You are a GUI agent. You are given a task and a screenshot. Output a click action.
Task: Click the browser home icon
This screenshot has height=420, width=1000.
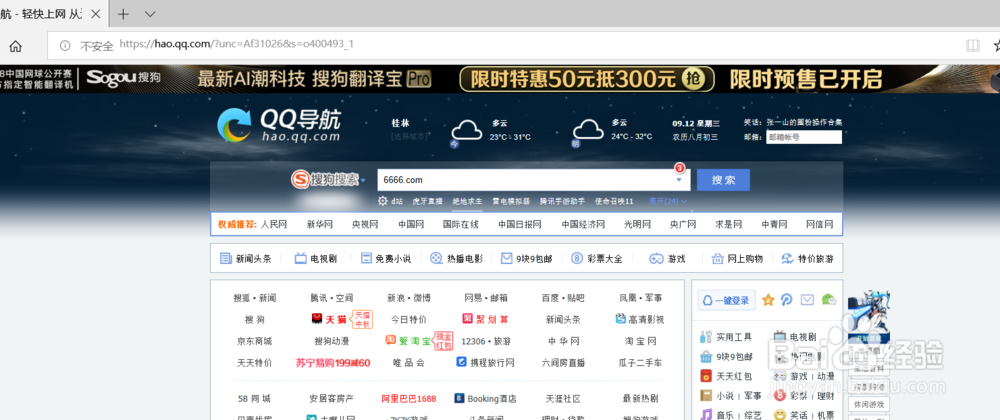15,46
